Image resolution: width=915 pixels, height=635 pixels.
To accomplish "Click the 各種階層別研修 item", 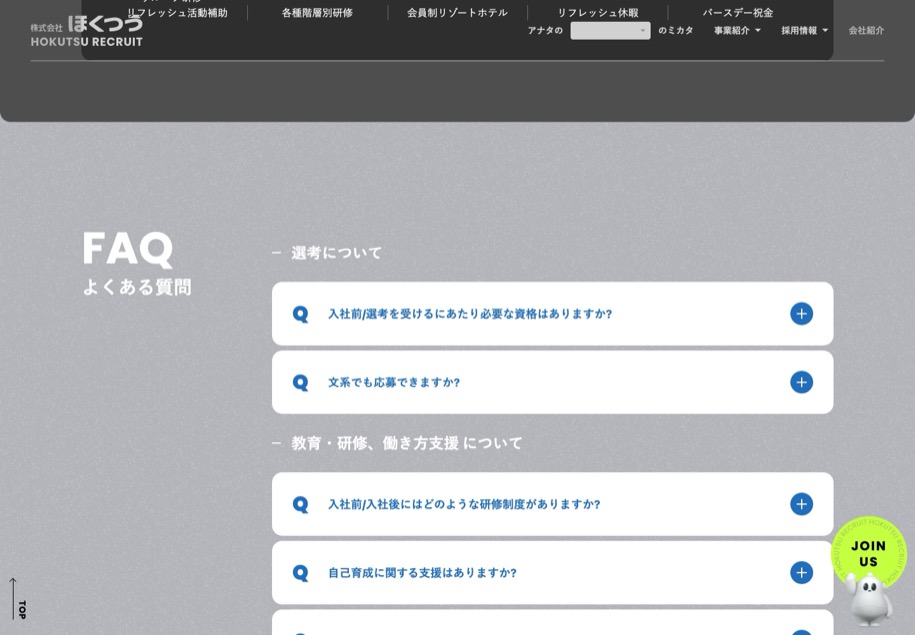I will click(x=317, y=13).
